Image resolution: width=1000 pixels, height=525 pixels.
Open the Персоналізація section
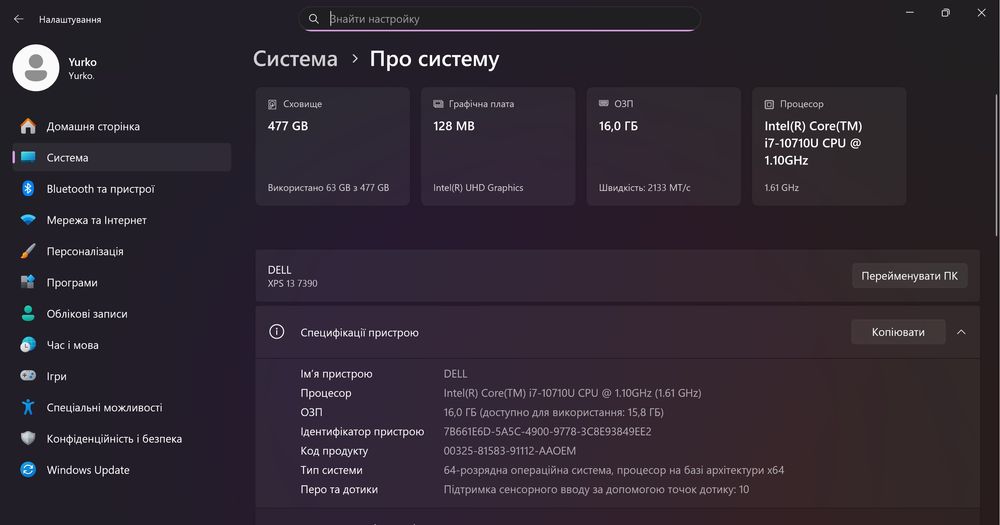[x=122, y=251]
